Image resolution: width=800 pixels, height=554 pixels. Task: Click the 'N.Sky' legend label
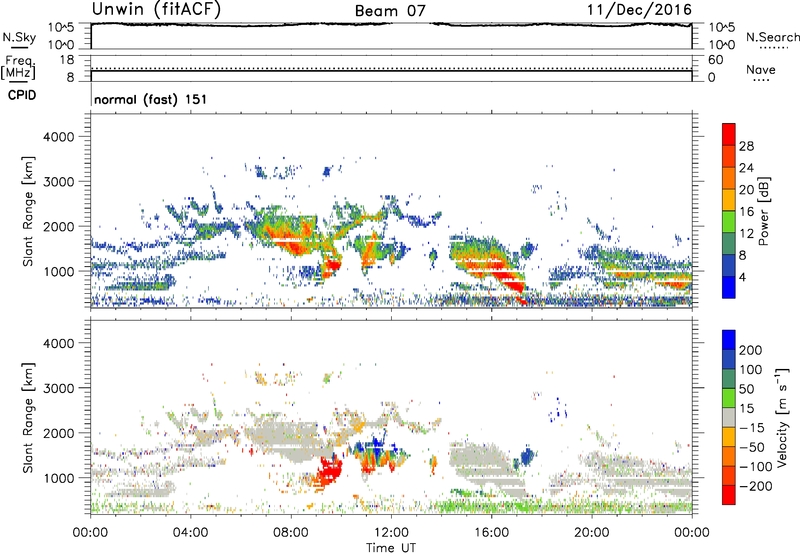point(19,37)
